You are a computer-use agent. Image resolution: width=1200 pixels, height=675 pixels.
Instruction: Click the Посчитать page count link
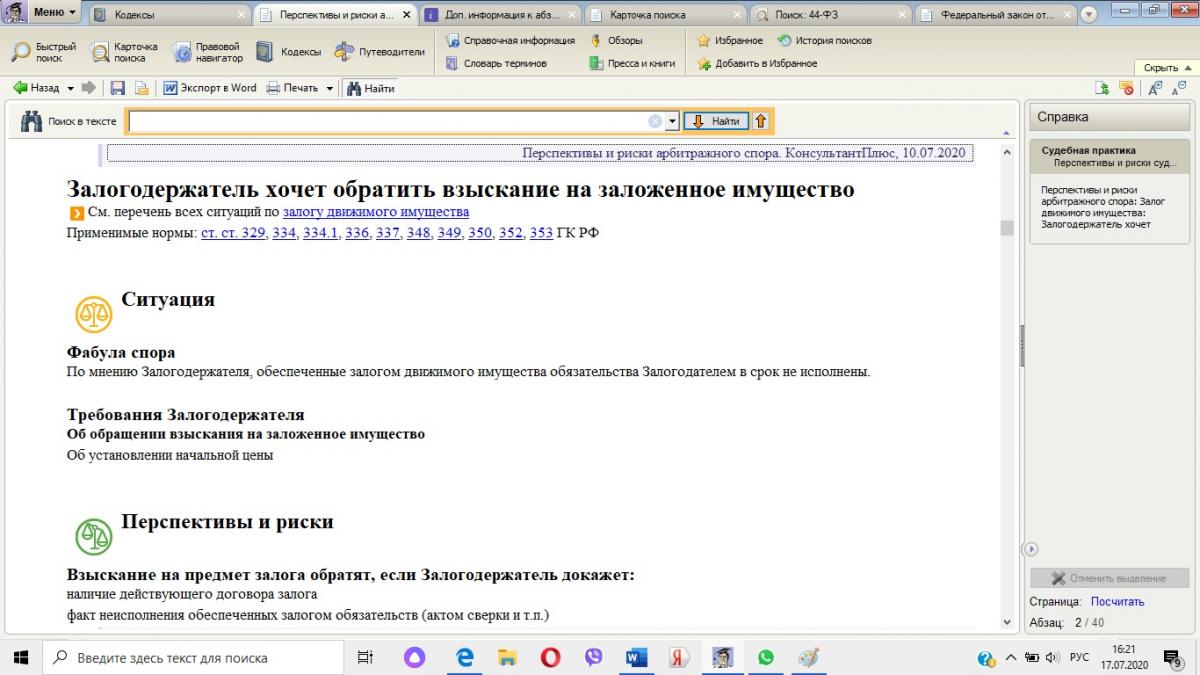click(1117, 602)
